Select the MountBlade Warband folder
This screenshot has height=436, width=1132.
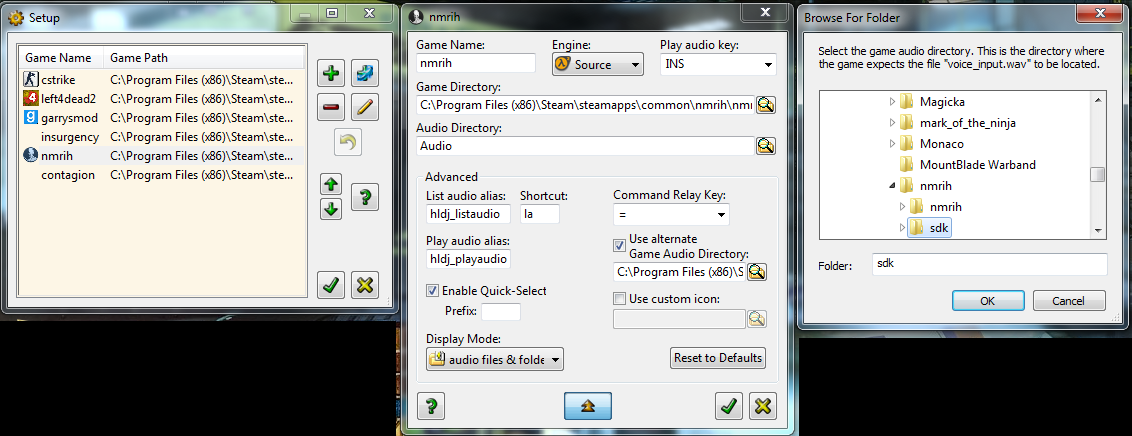[967, 165]
